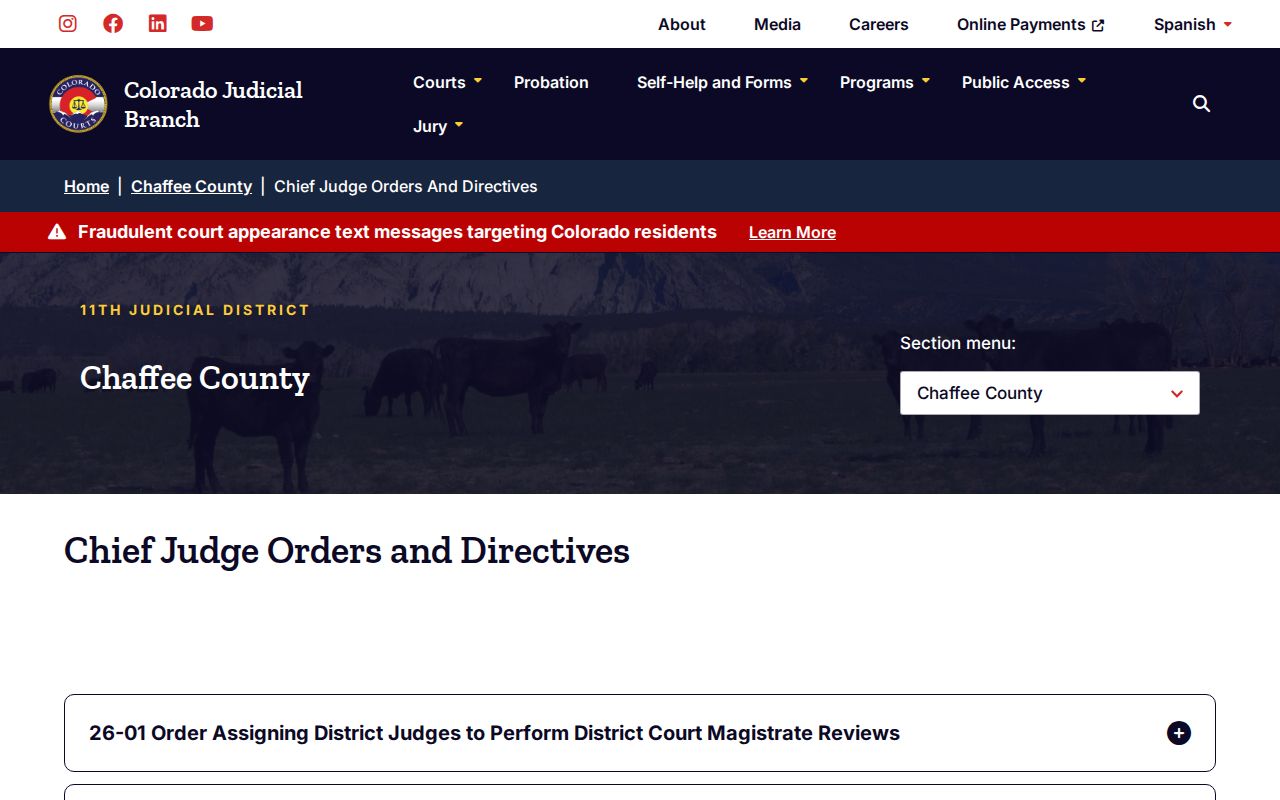Click the Chief Judge Orders And Directives breadcrumb text

(x=406, y=186)
